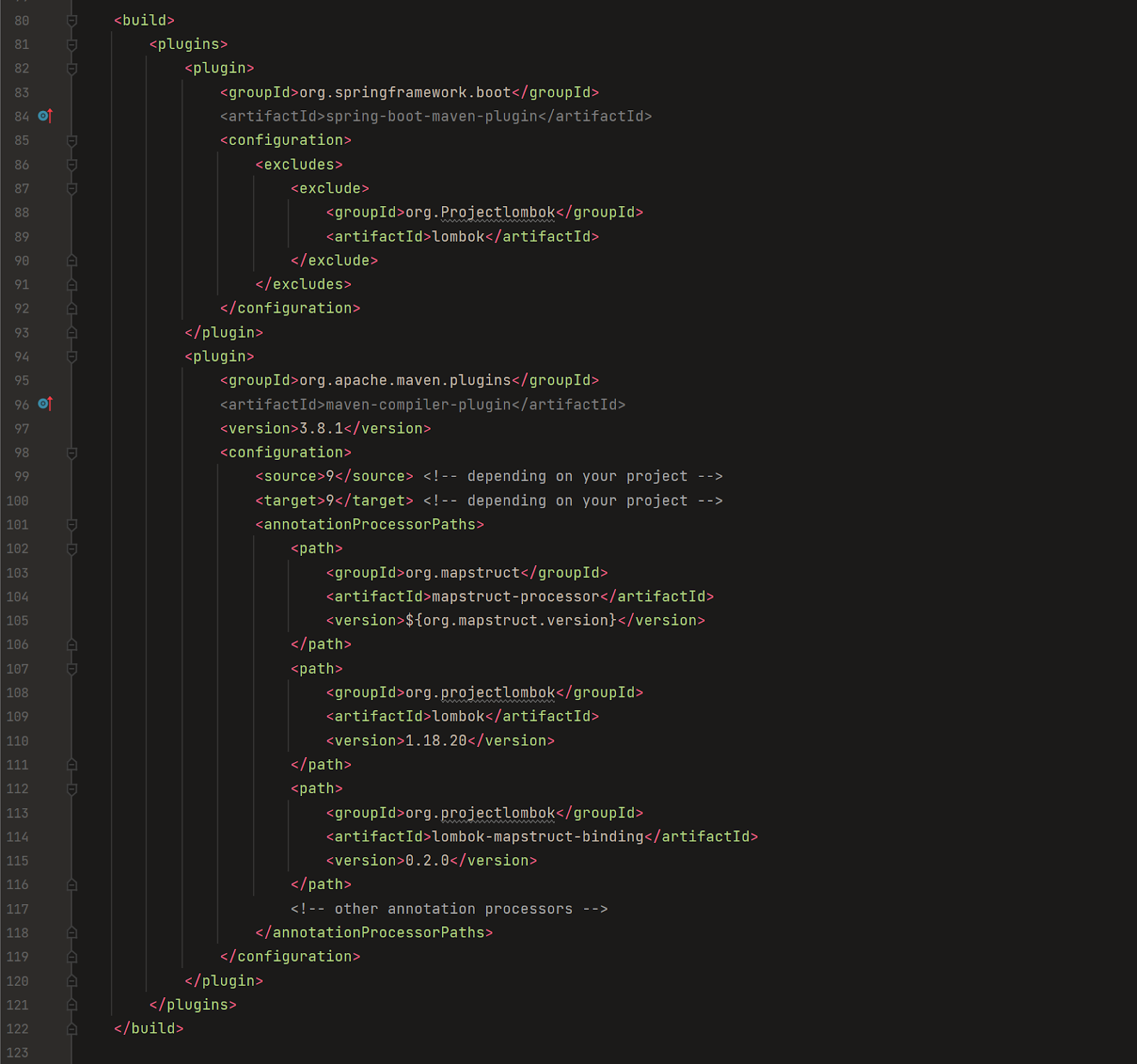The image size is (1137, 1064).
Task: Collapse the excludes fold marker on line 86
Action: [x=72, y=165]
